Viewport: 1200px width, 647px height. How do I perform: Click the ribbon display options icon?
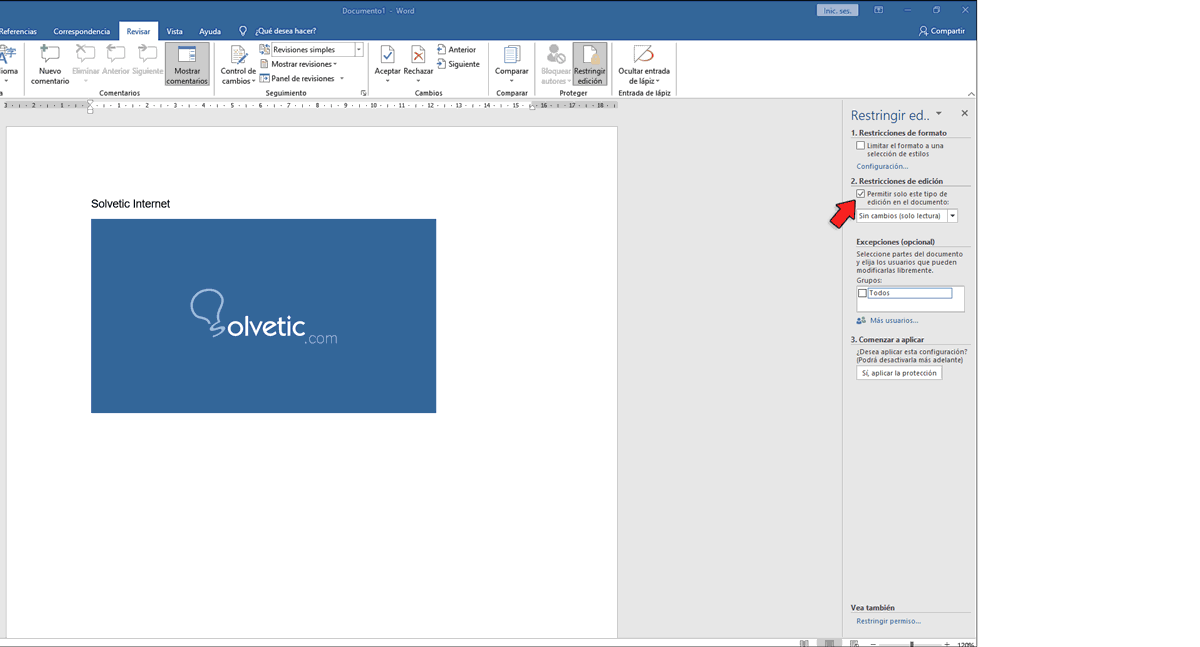coord(878,10)
